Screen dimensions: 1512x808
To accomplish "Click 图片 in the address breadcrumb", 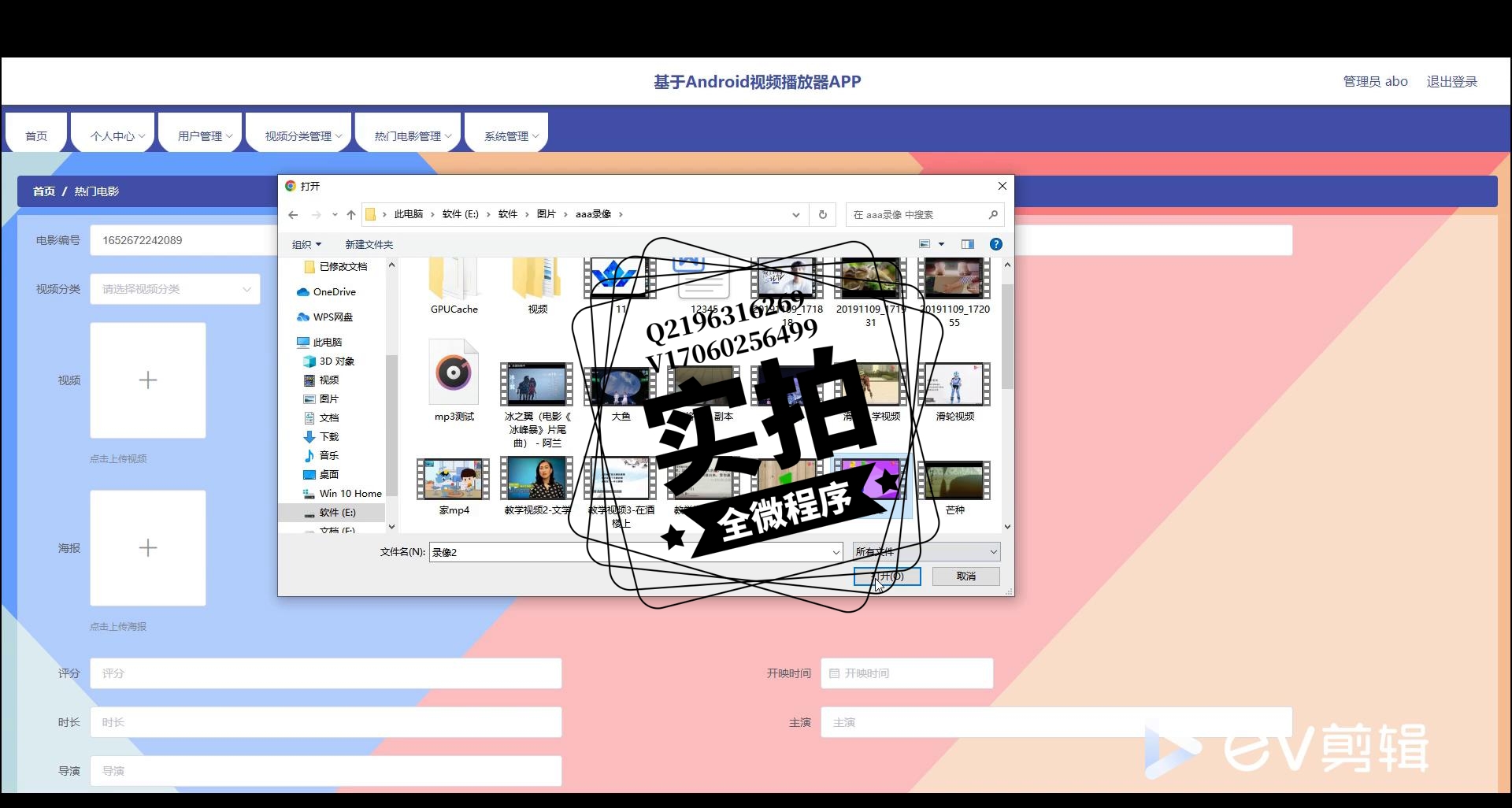I will click(546, 214).
